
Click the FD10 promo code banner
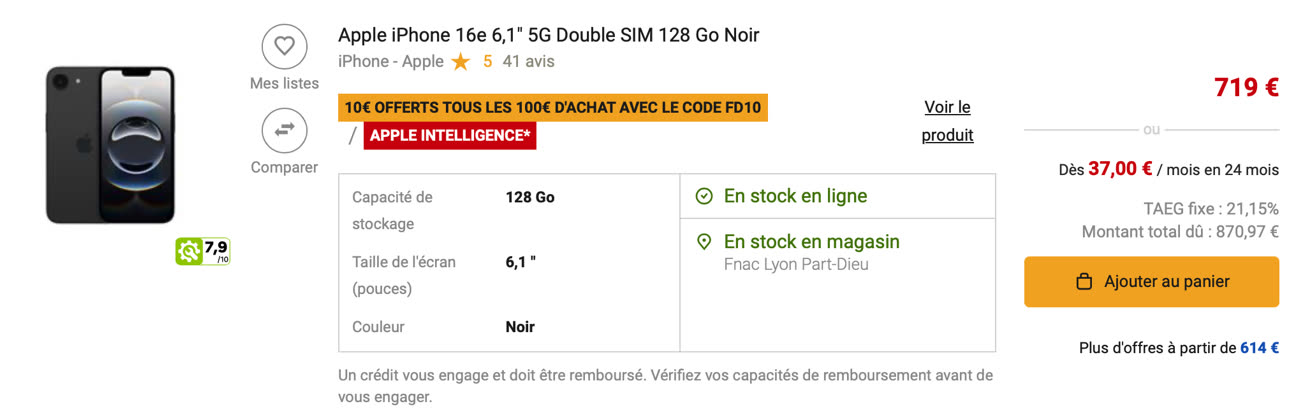pyautogui.click(x=553, y=108)
